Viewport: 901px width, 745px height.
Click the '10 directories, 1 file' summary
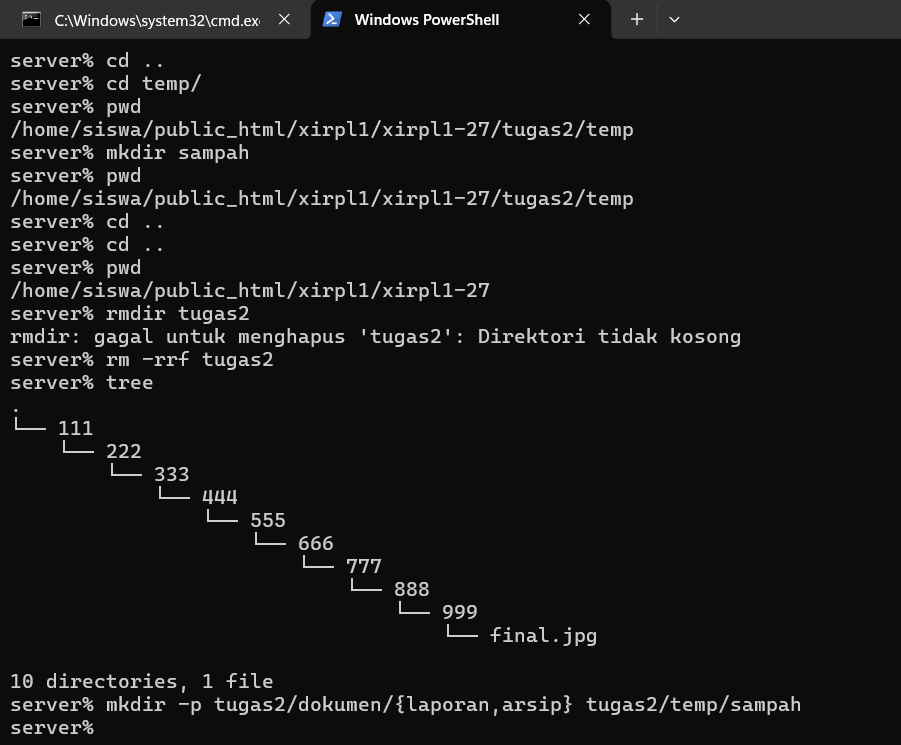[141, 681]
